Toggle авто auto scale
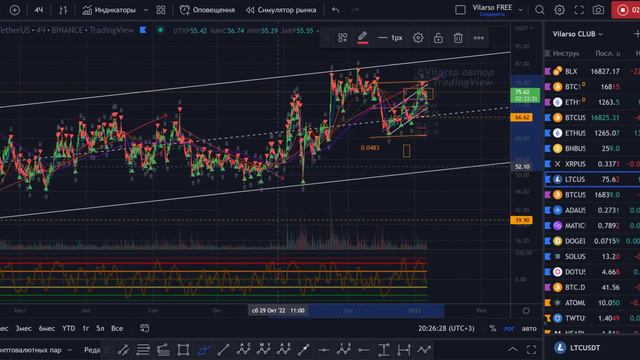 click(x=529, y=329)
